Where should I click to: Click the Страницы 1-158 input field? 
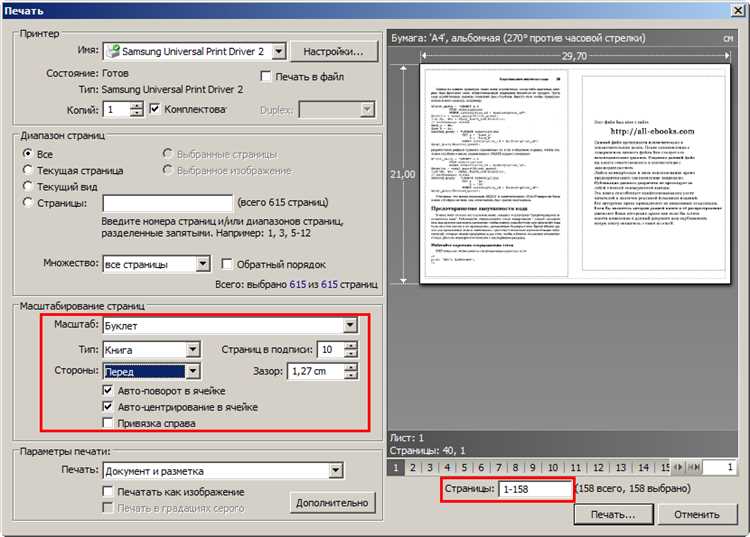pyautogui.click(x=535, y=489)
